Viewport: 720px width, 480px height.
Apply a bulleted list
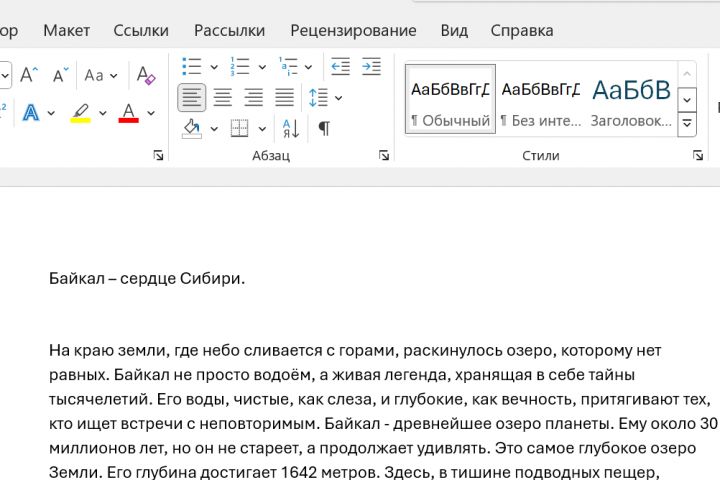(x=192, y=67)
